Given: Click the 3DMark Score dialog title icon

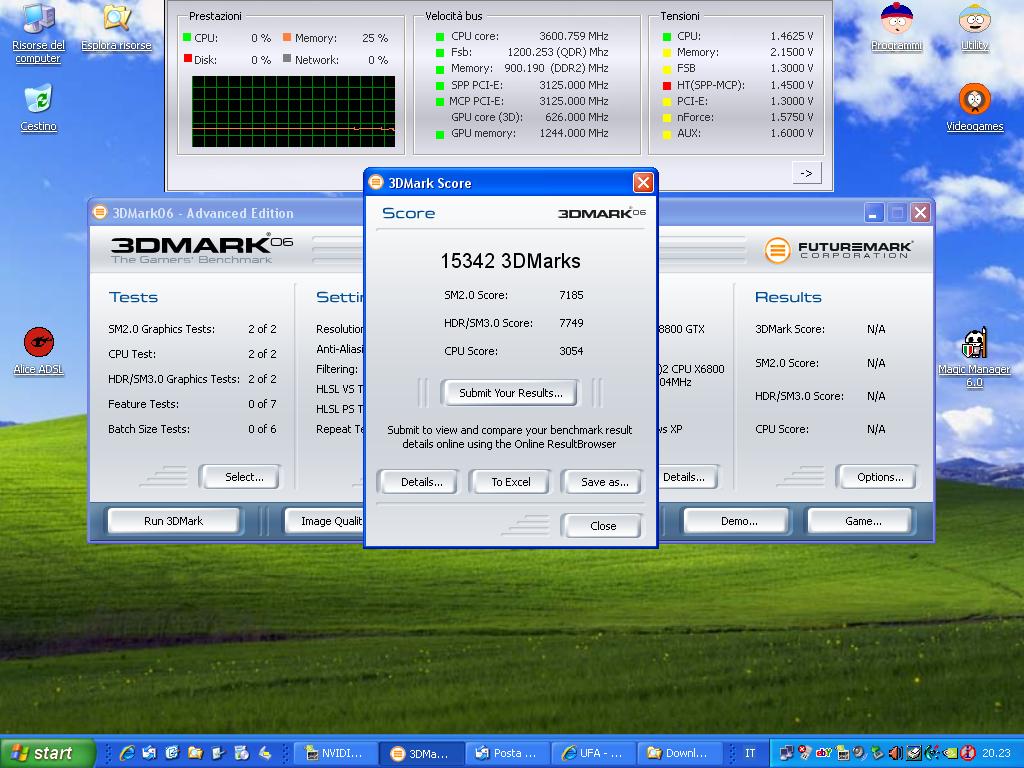Looking at the screenshot, I should (x=376, y=182).
